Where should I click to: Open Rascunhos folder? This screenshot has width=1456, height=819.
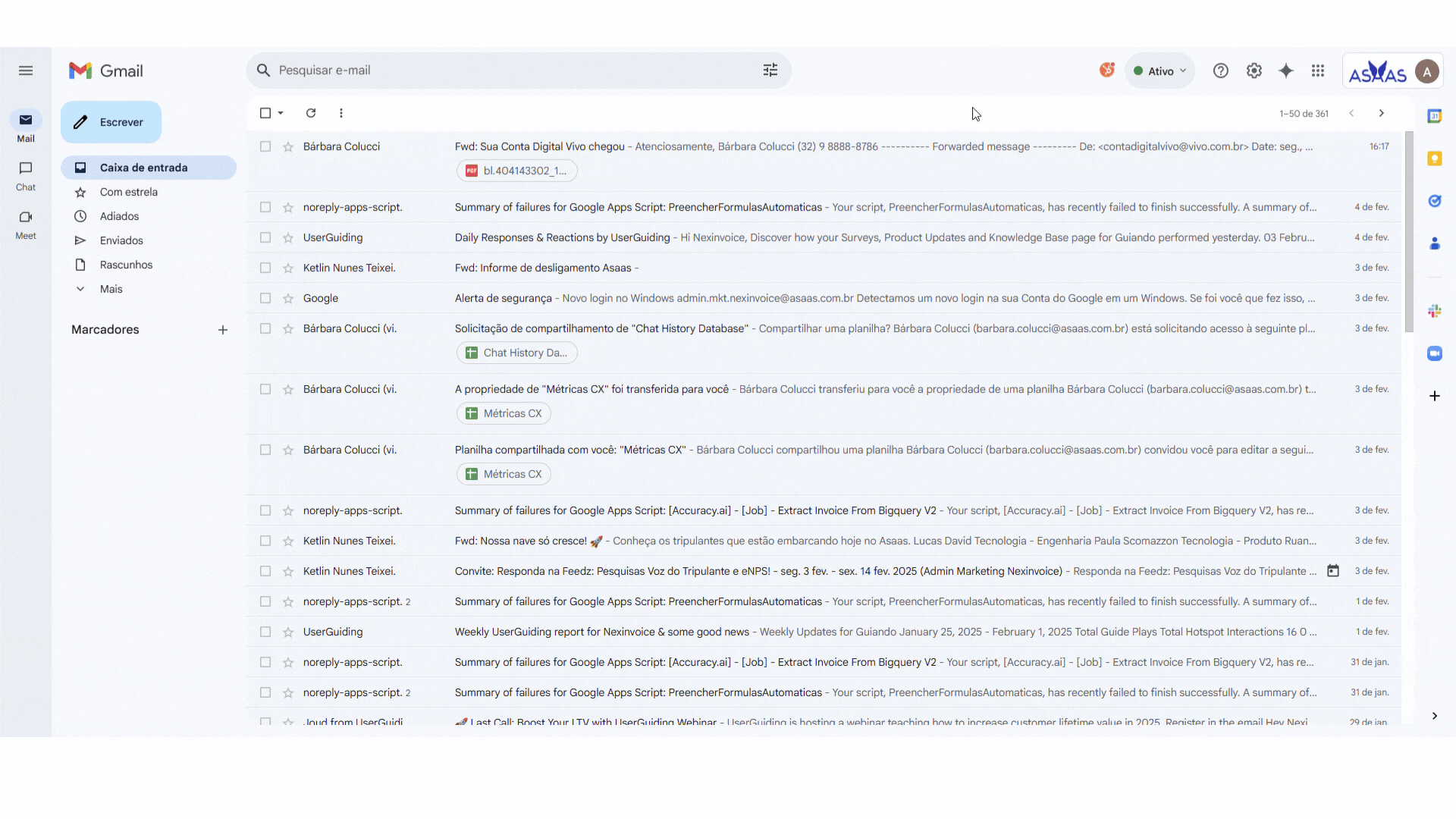click(149, 265)
